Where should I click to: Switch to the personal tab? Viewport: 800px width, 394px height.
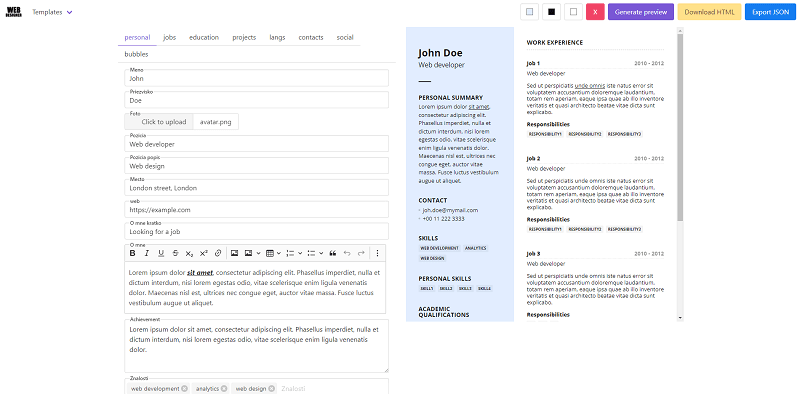(x=137, y=37)
